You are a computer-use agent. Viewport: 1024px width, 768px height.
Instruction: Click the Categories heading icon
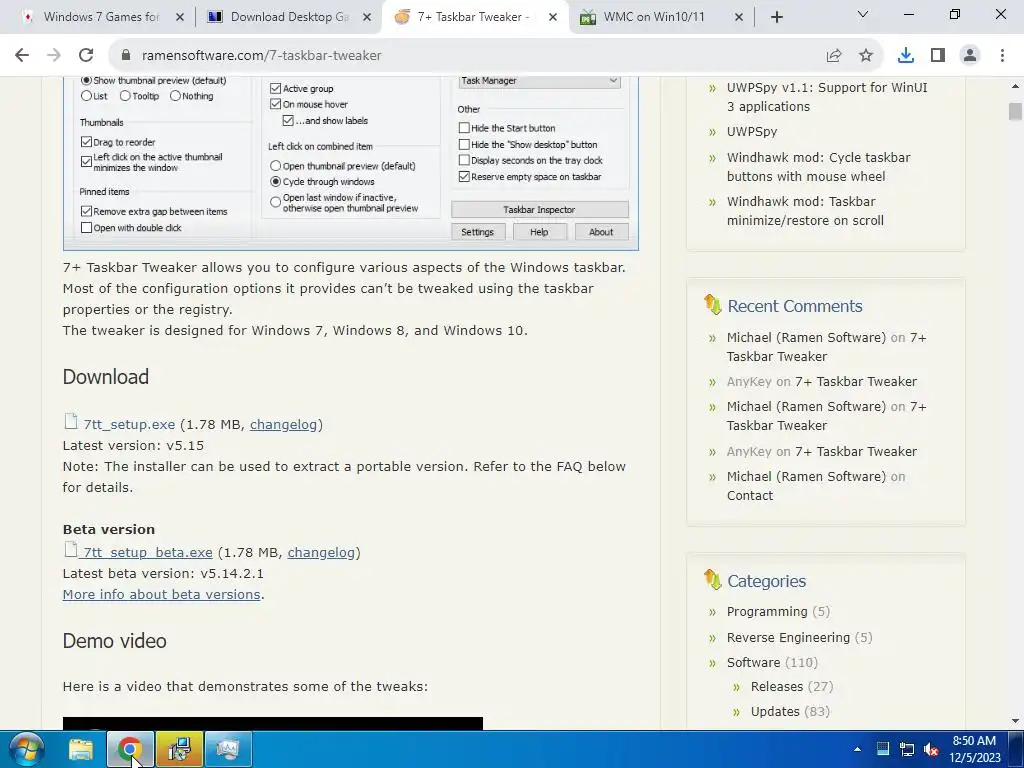pyautogui.click(x=712, y=579)
